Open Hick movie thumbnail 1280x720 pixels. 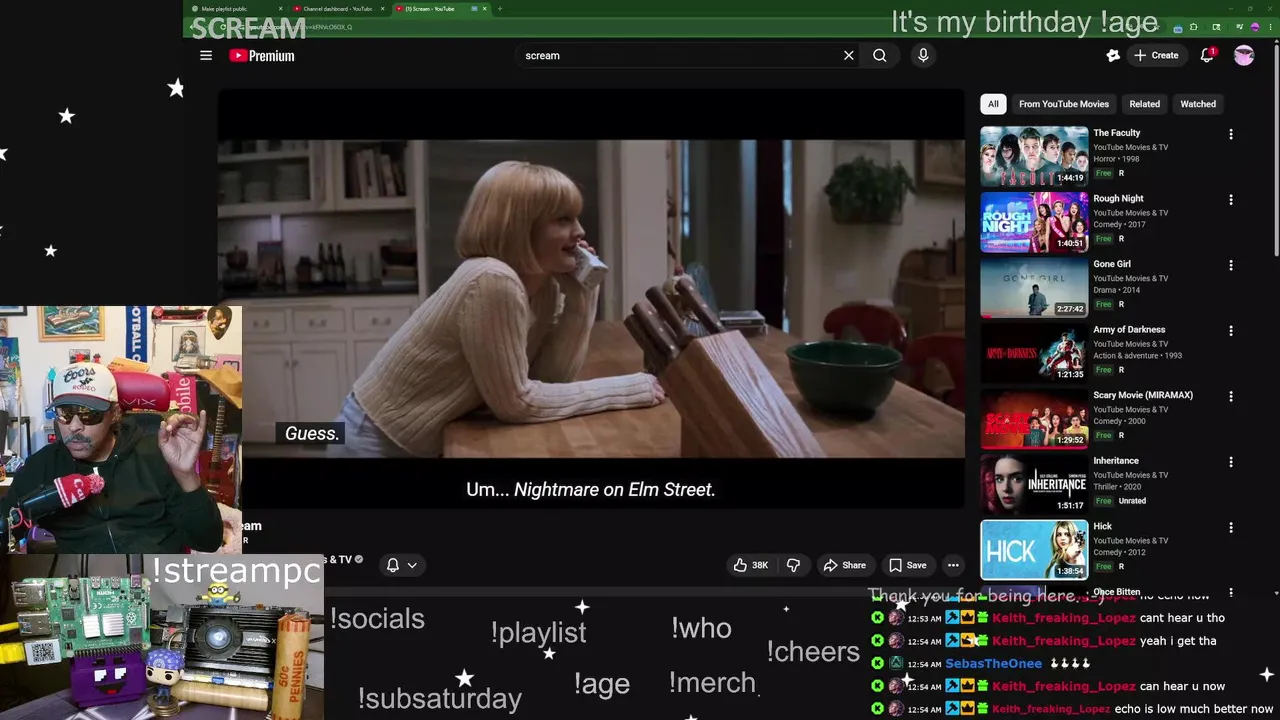pyautogui.click(x=1034, y=550)
